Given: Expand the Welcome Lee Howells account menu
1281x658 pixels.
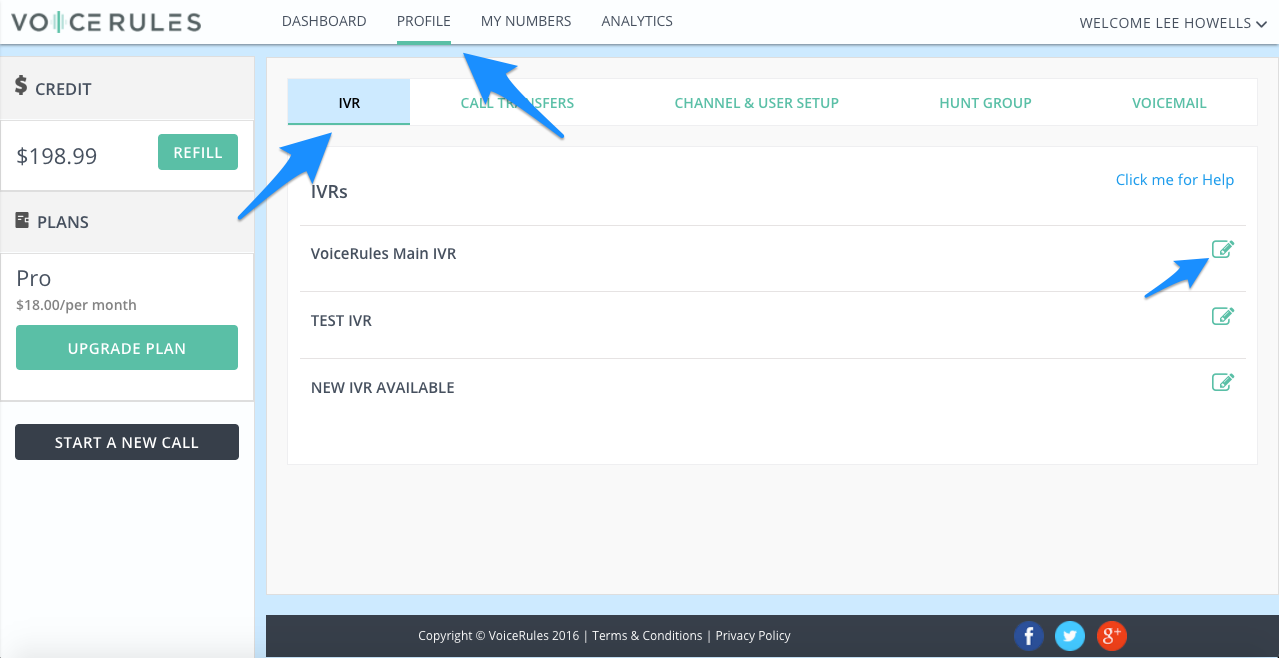Looking at the screenshot, I should tap(1172, 22).
